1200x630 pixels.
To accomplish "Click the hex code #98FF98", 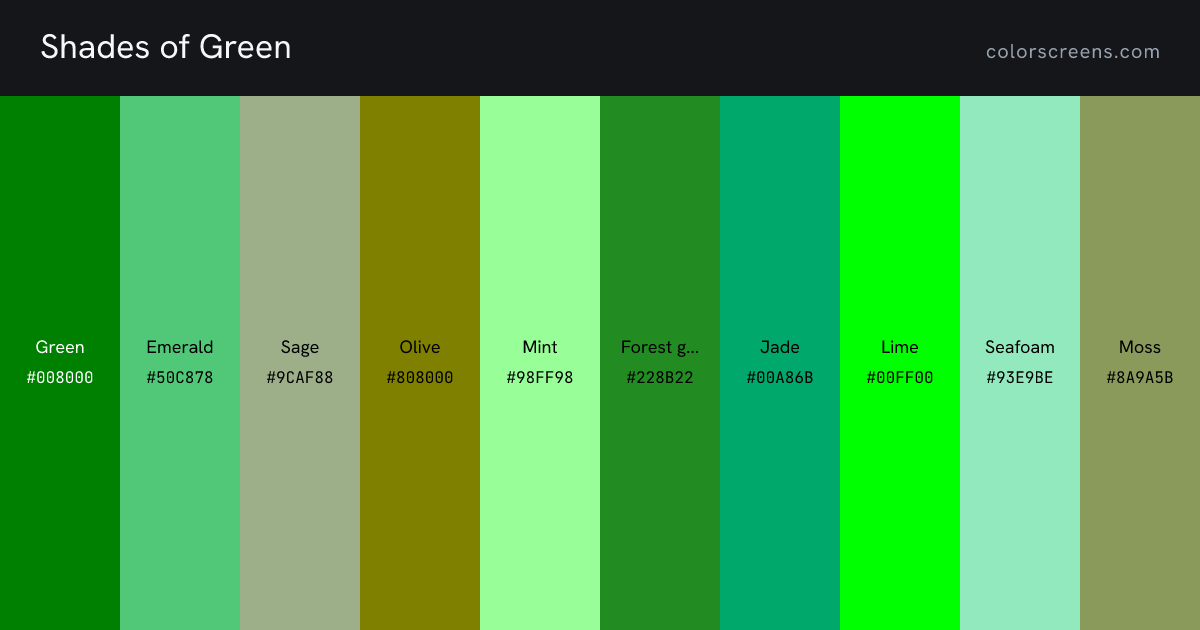I will coord(540,378).
